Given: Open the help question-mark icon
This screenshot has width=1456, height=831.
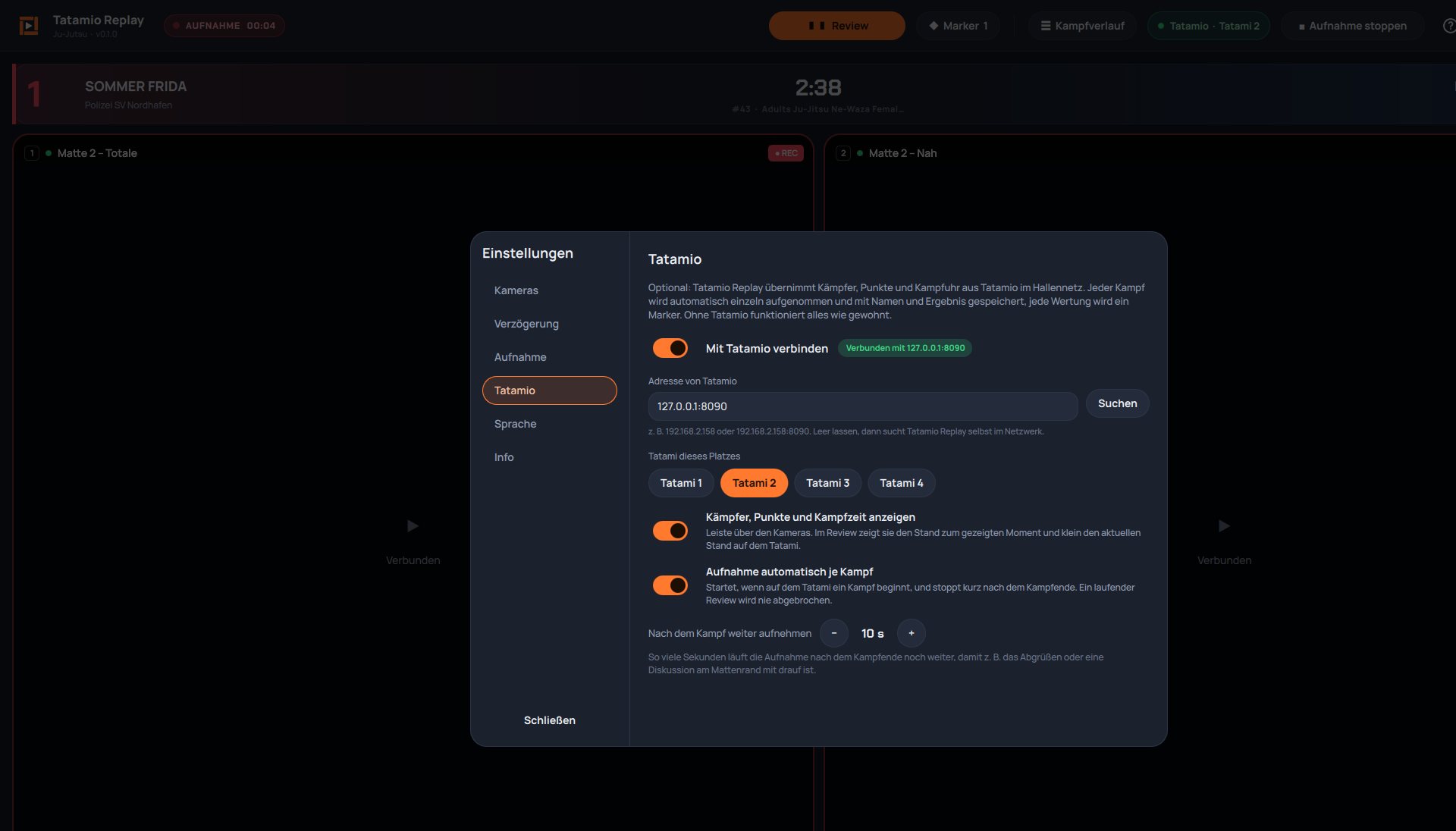Looking at the screenshot, I should (1448, 26).
